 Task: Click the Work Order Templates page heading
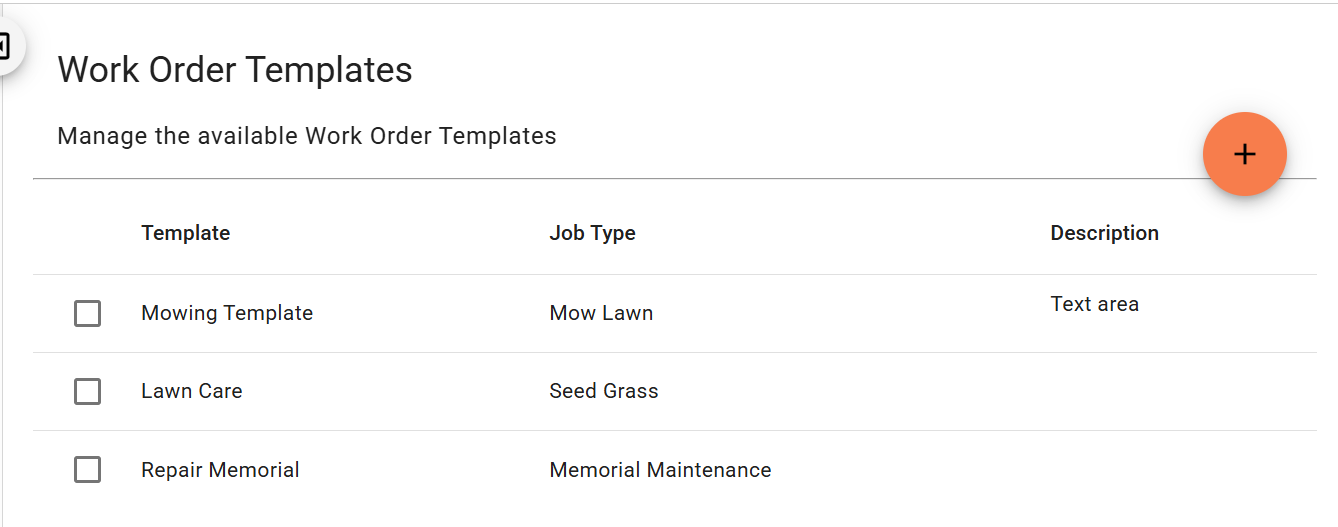[x=235, y=70]
